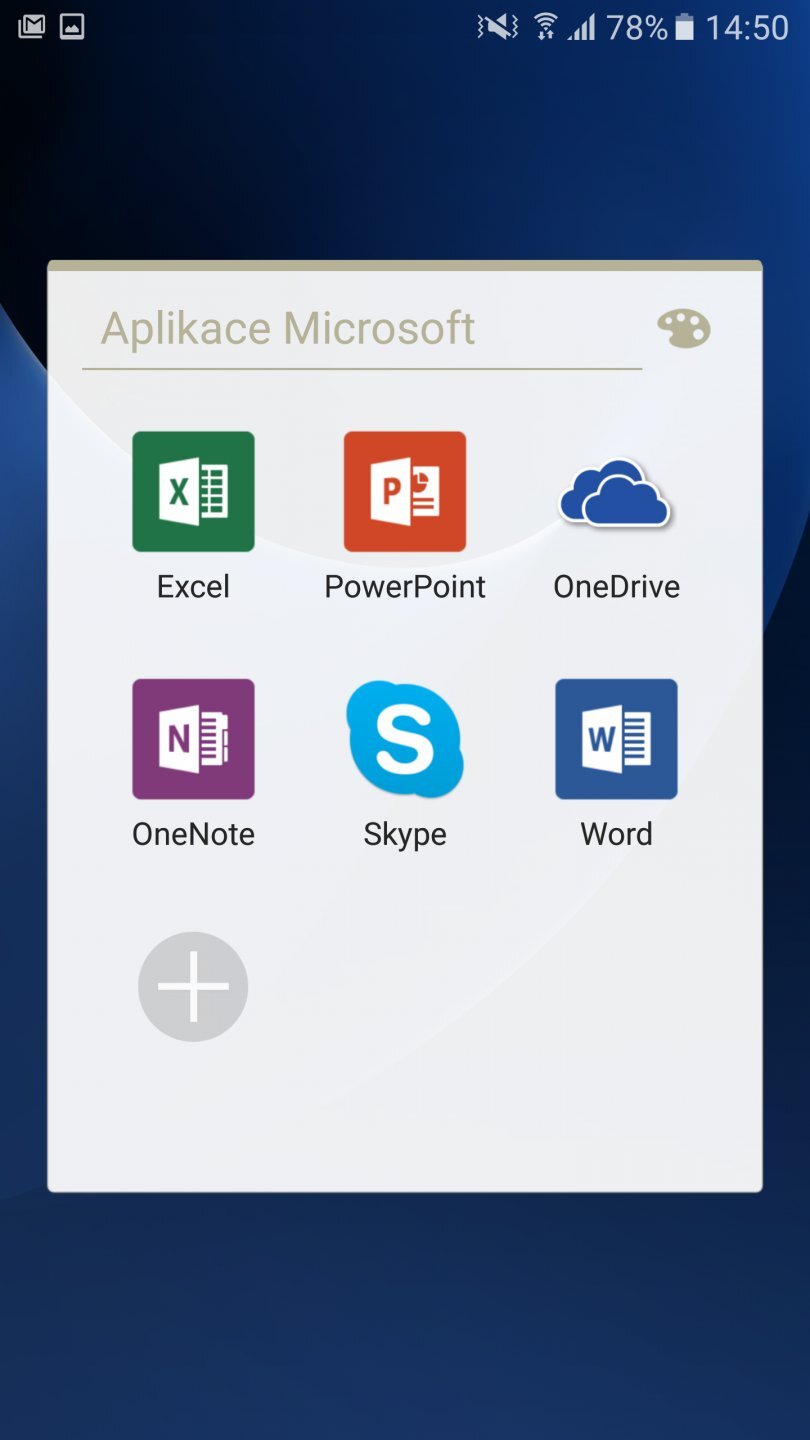Tap the vibrate mode status icon
This screenshot has width=810, height=1440.
[498, 27]
